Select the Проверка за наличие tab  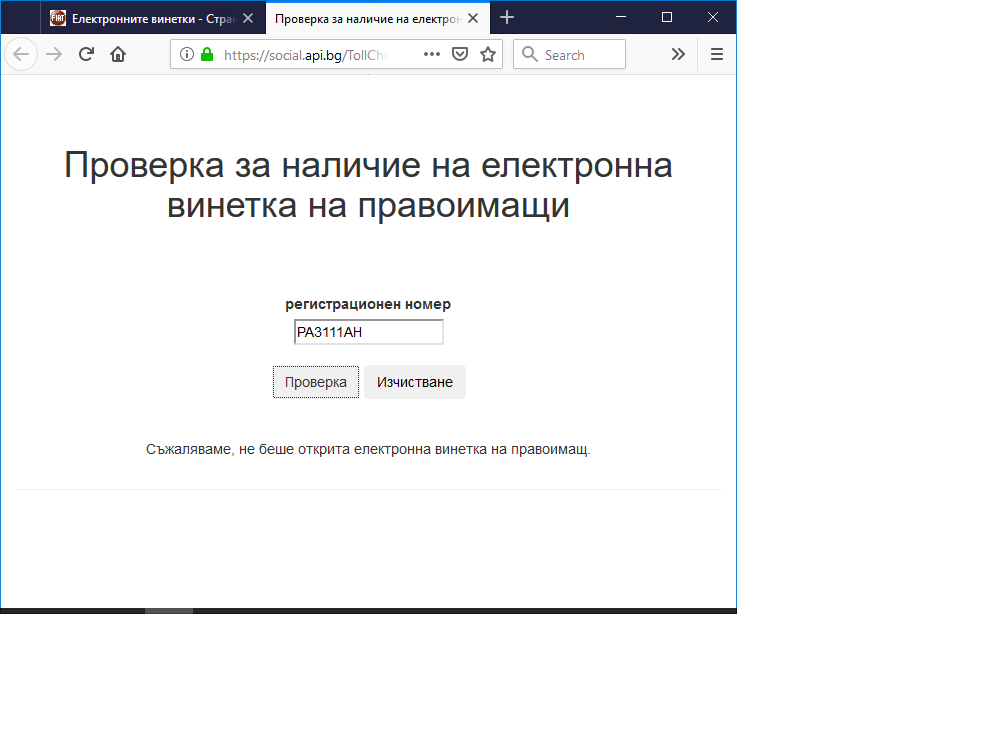366,18
